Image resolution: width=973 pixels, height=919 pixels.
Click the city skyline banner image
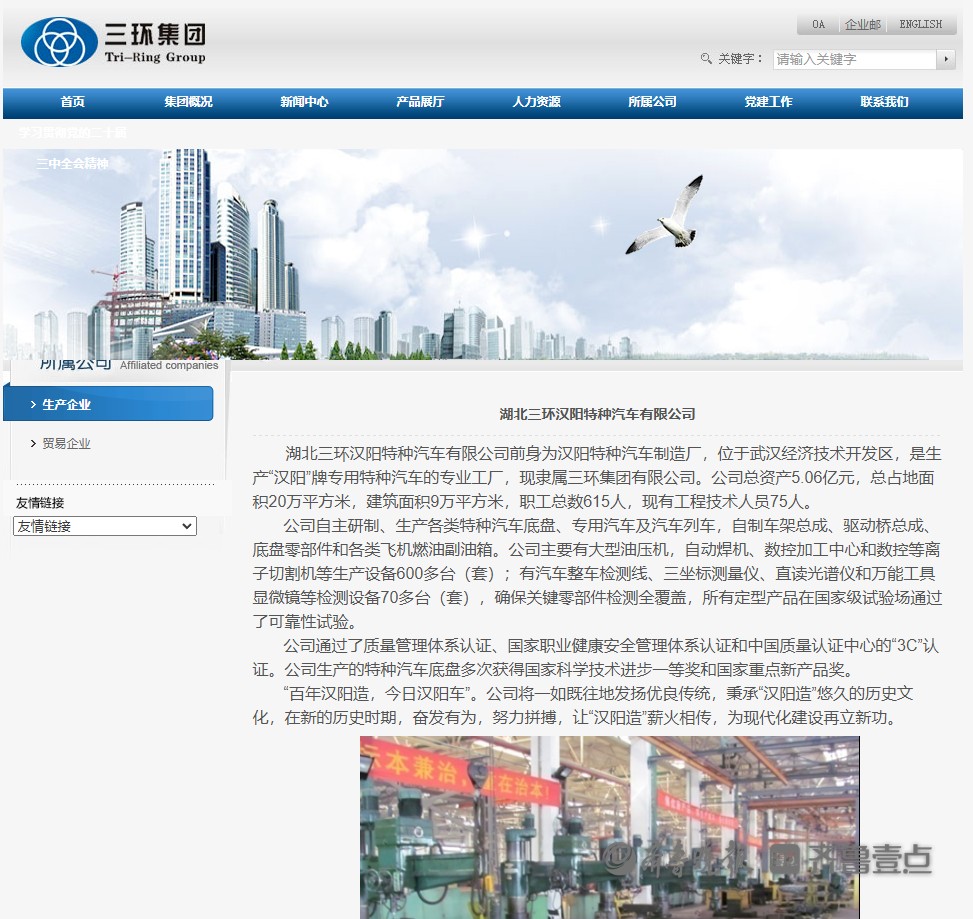[483, 254]
